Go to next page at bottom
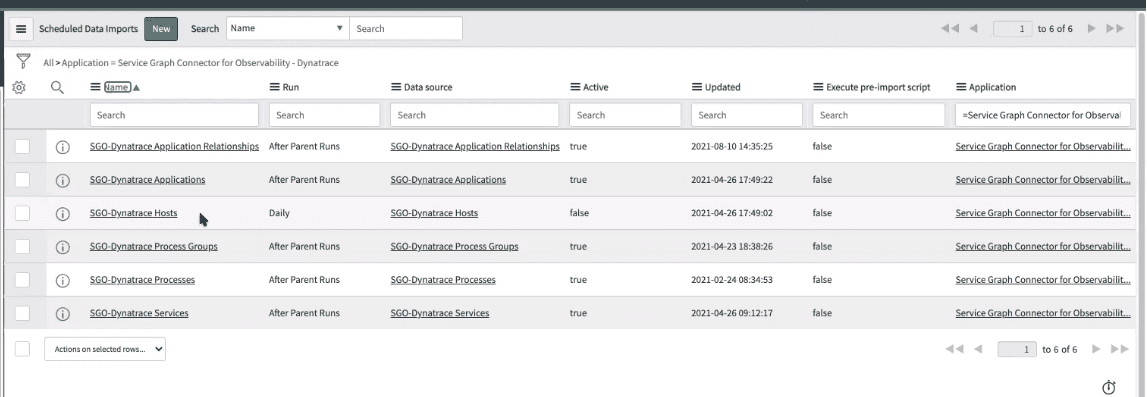This screenshot has height=397, width=1147. tap(1096, 349)
